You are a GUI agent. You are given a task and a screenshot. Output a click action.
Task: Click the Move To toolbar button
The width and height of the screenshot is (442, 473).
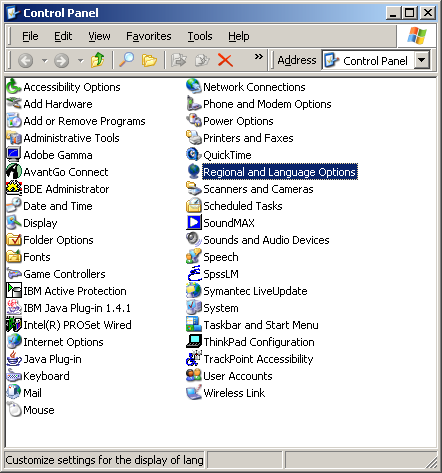tap(179, 60)
